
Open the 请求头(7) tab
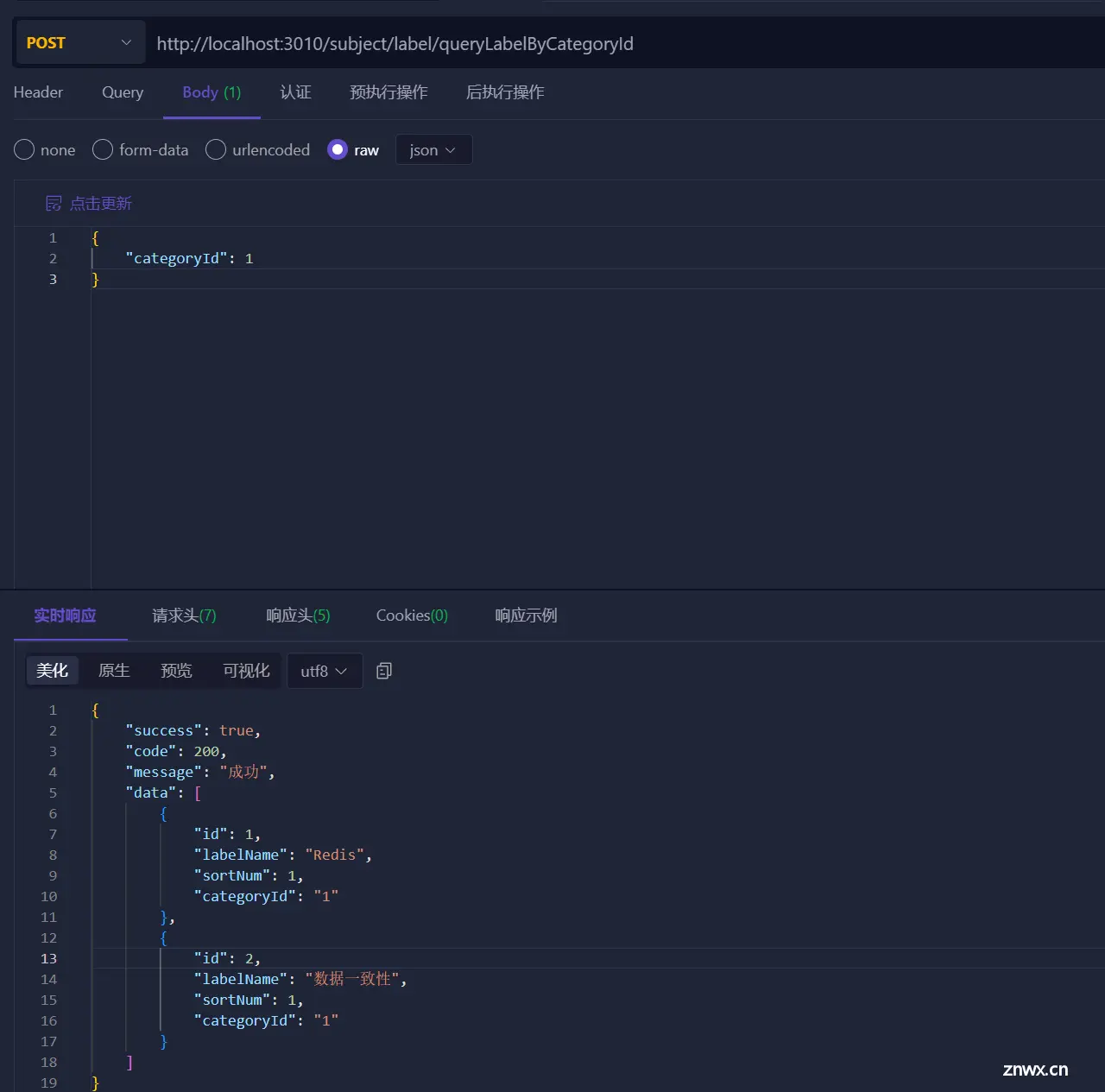click(184, 615)
